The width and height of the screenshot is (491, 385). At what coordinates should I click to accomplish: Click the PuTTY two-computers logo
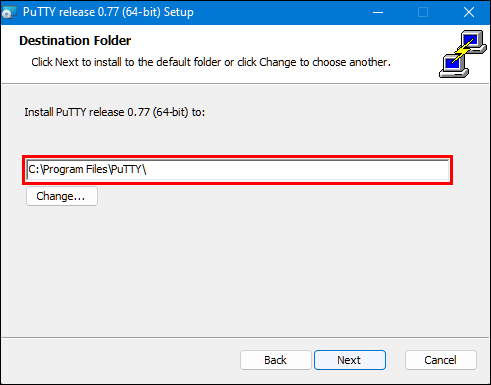tap(462, 54)
